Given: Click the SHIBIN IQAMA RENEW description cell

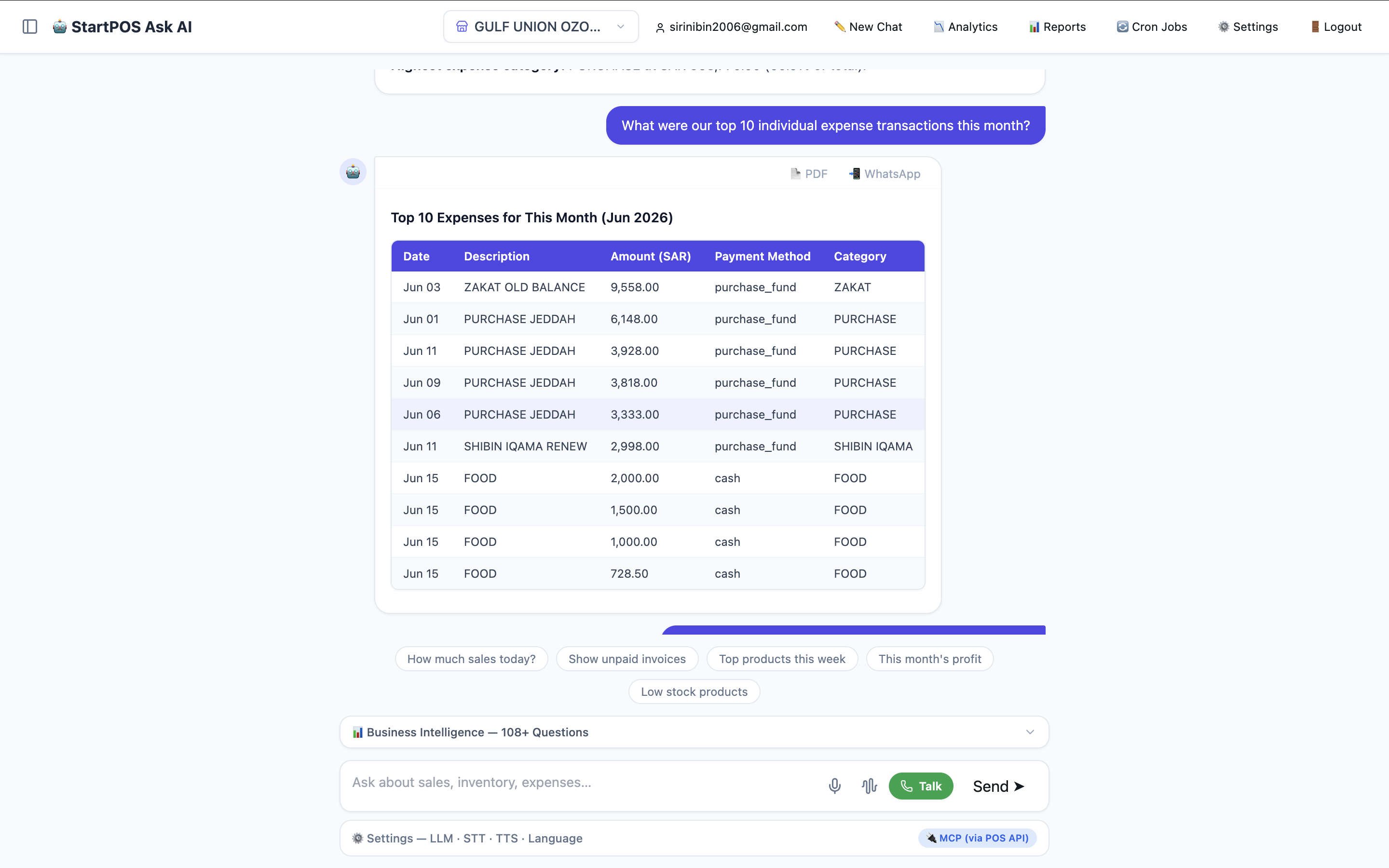Looking at the screenshot, I should (x=525, y=447).
